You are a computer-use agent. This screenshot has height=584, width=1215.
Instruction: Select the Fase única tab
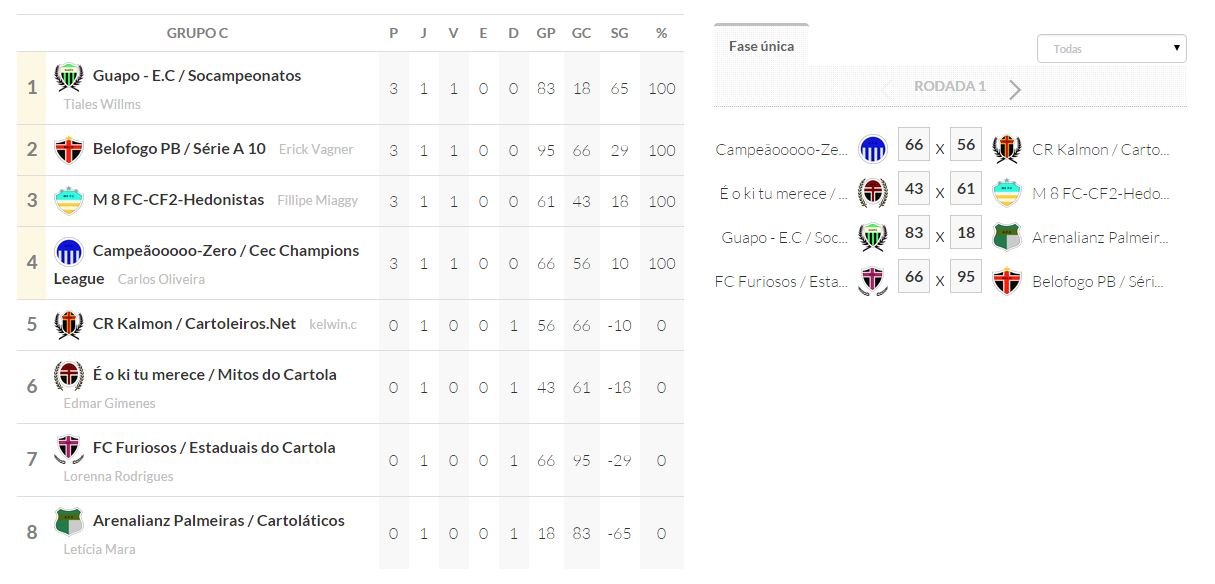click(761, 46)
